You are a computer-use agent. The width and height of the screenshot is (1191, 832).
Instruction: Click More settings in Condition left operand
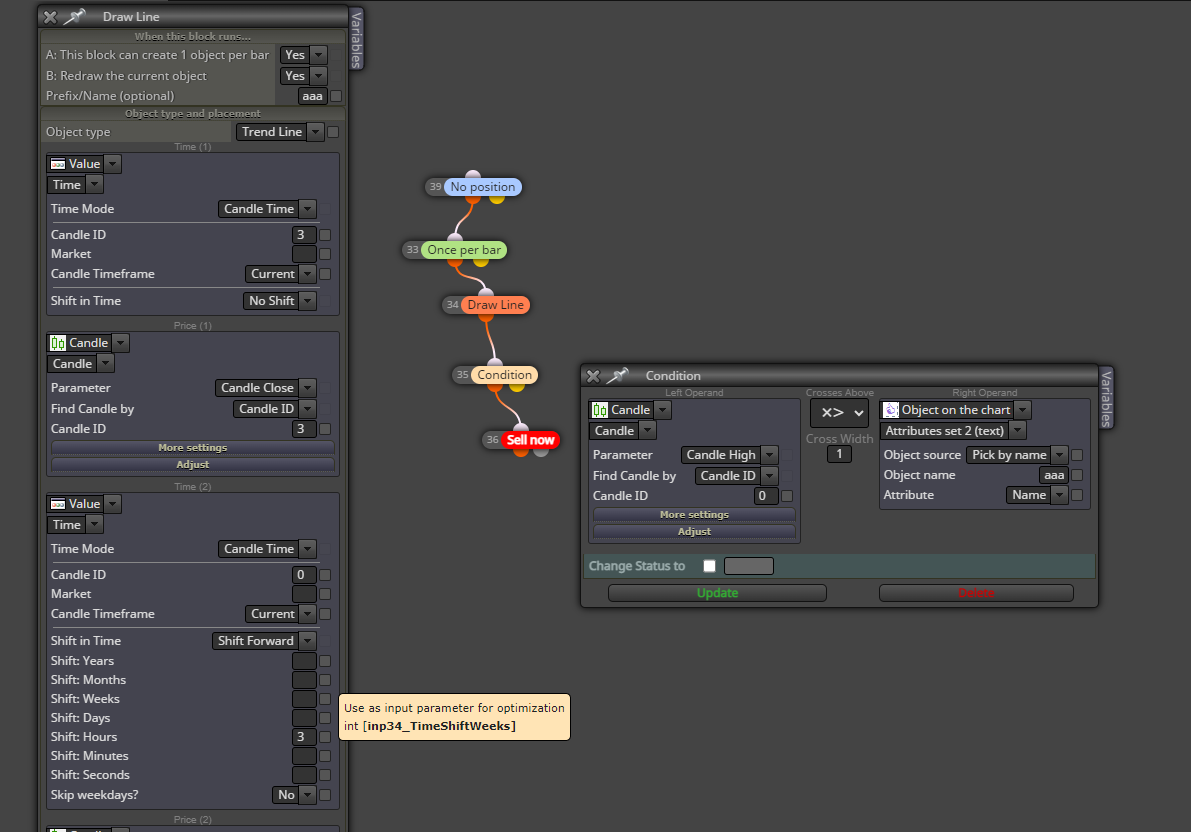point(693,514)
